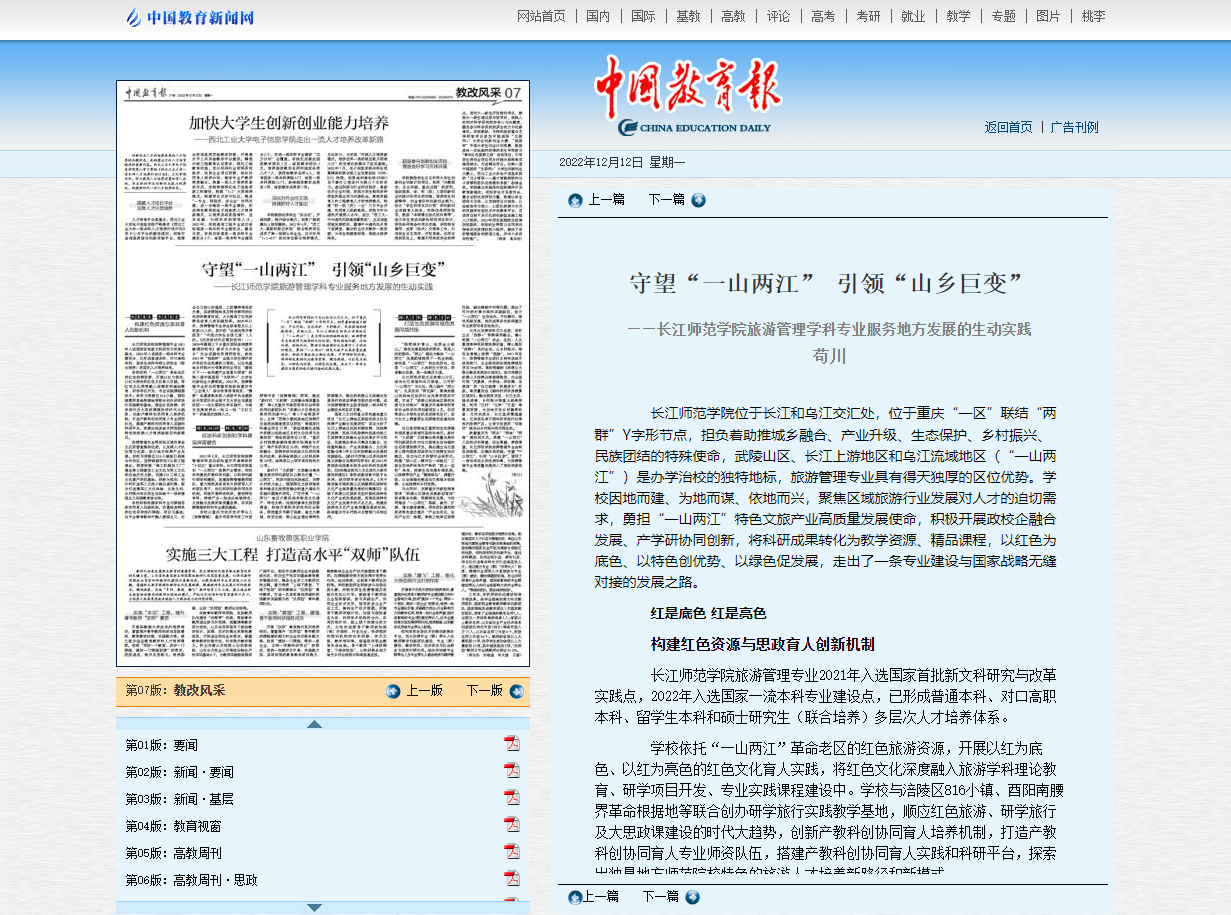The width and height of the screenshot is (1231, 915).
Task: Open PDF icon for 第02版 新闻·要闻
Action: (x=511, y=770)
